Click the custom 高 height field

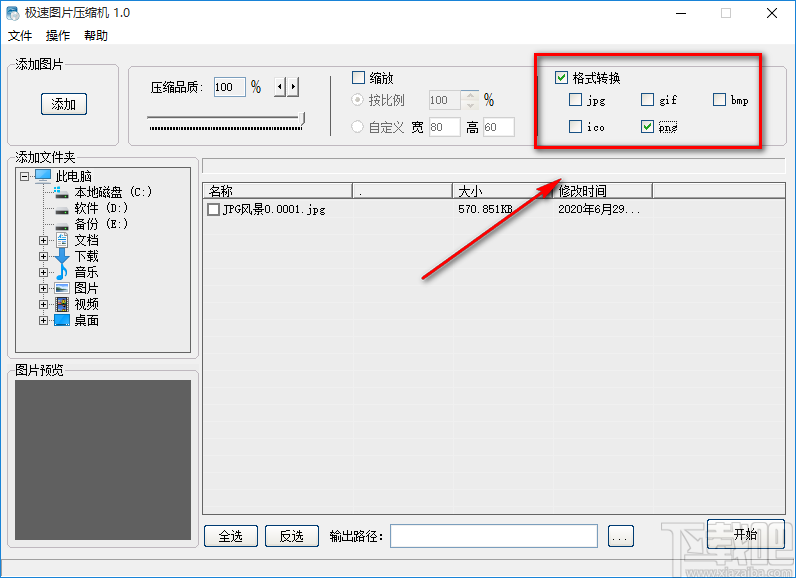499,127
